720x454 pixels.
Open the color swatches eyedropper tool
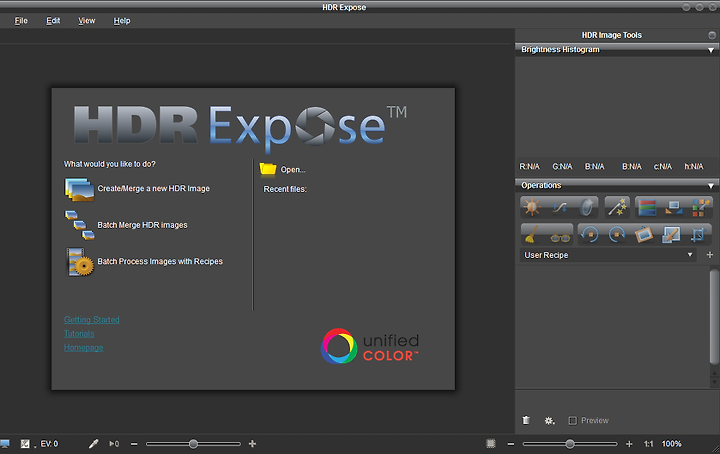pos(701,207)
